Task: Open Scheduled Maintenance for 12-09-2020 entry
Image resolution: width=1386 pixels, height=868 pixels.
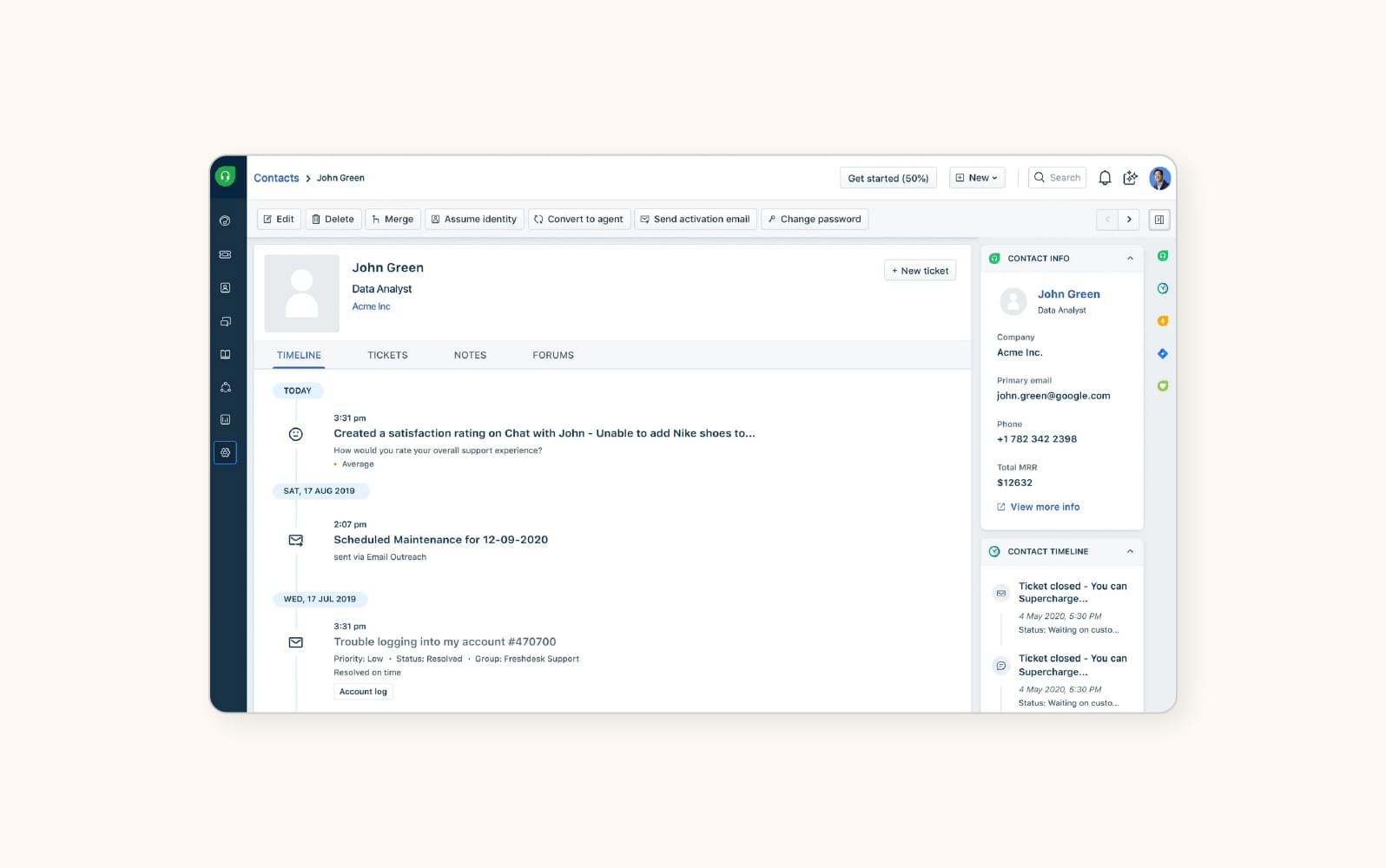Action: (x=440, y=540)
